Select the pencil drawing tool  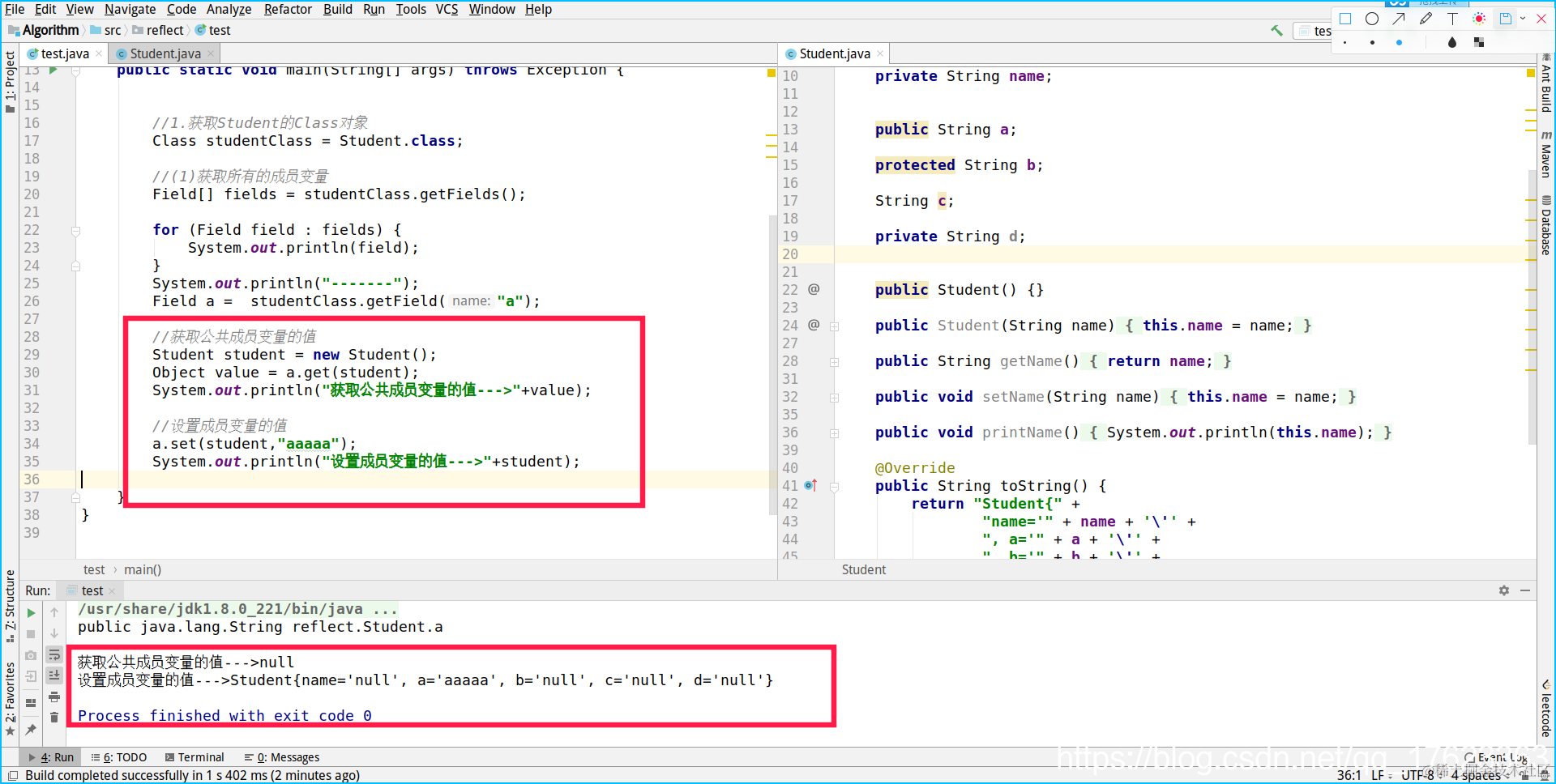click(x=1426, y=19)
